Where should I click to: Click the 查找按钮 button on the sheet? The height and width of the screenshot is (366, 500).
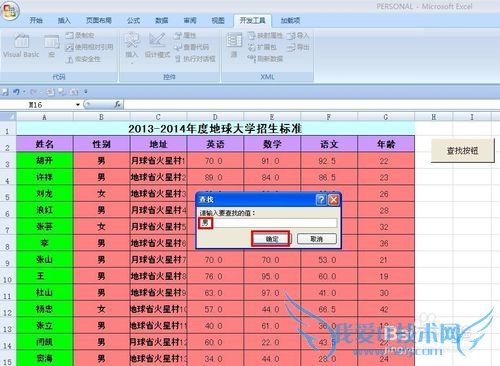click(463, 151)
